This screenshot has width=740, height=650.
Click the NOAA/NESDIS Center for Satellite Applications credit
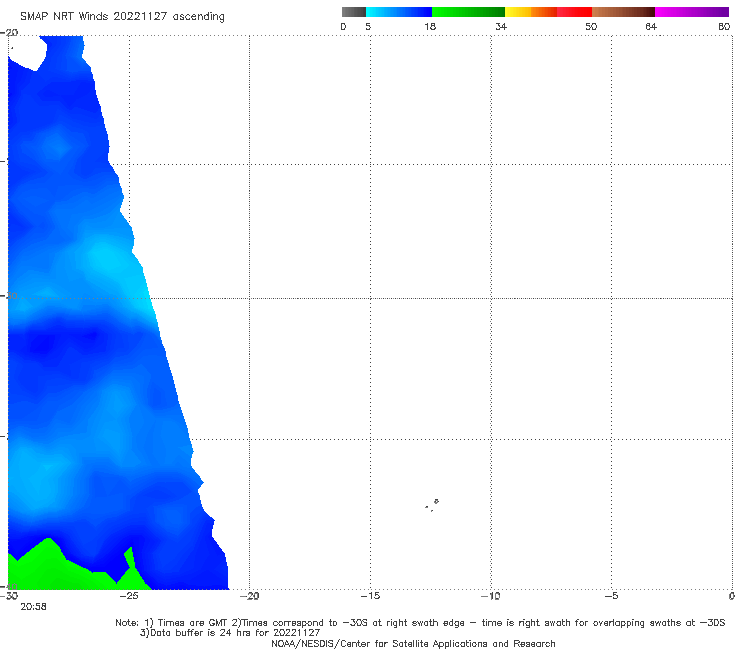(x=413, y=643)
